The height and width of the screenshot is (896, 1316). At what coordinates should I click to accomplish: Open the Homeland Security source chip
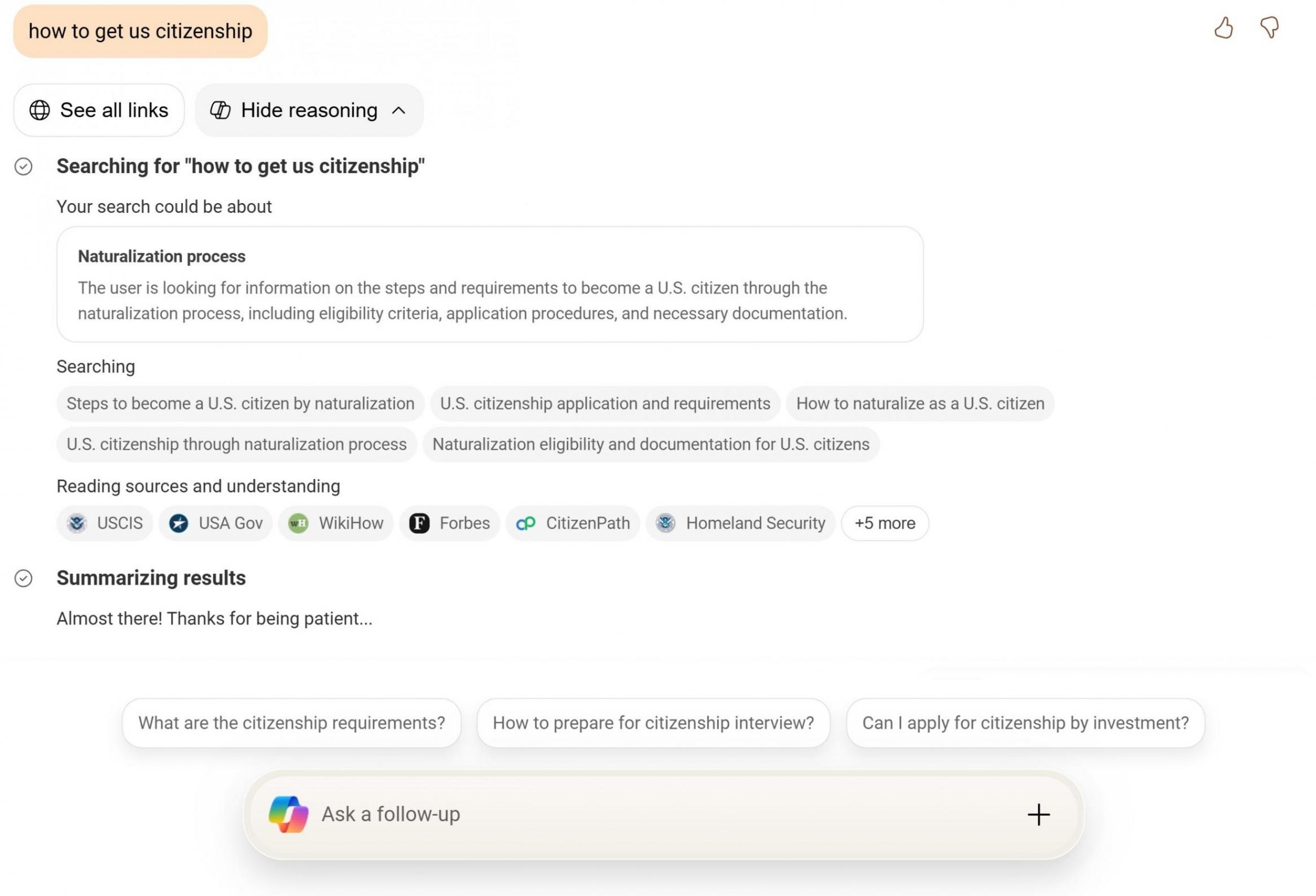[741, 523]
